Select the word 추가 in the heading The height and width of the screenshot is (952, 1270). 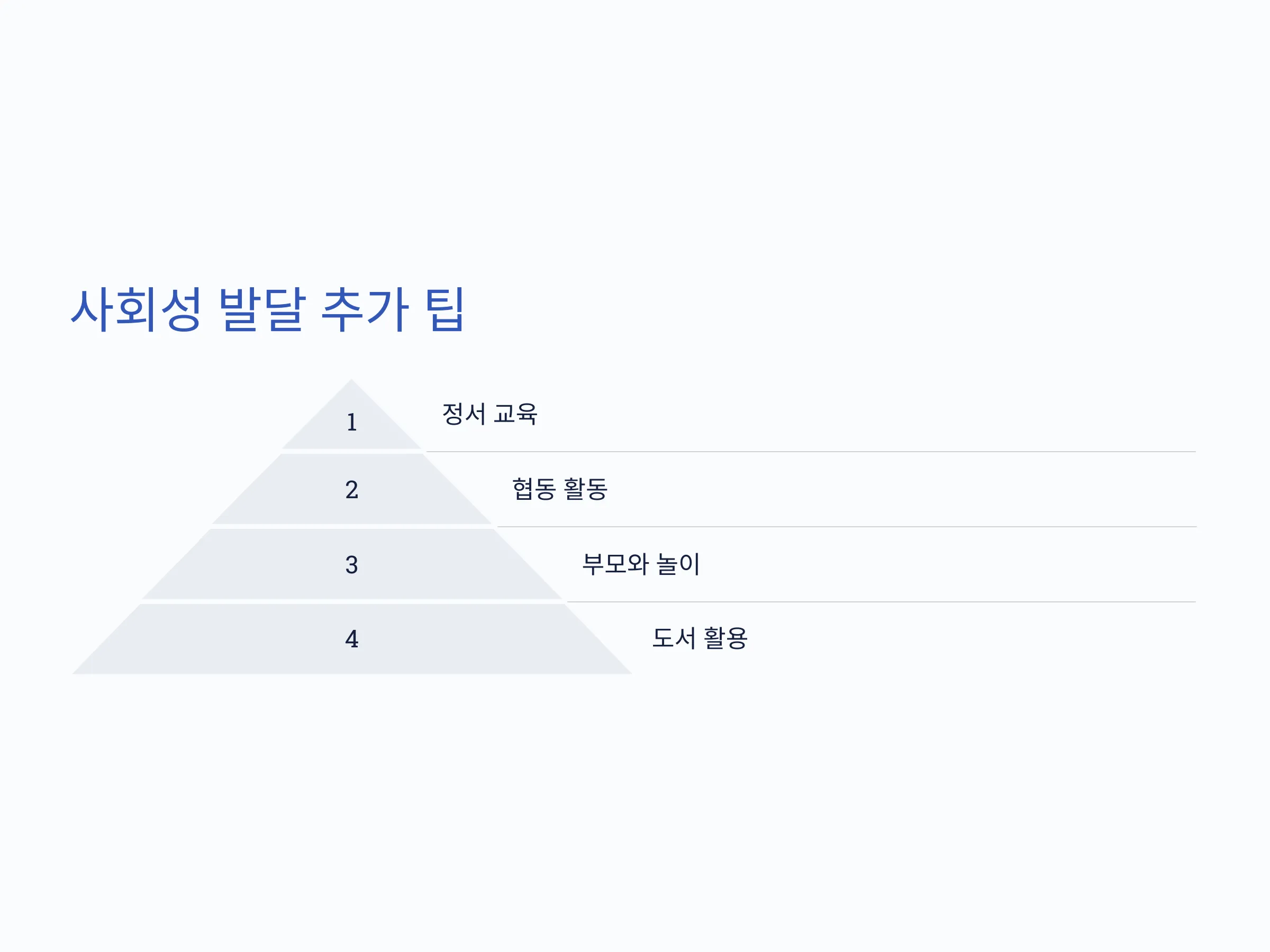pyautogui.click(x=365, y=309)
